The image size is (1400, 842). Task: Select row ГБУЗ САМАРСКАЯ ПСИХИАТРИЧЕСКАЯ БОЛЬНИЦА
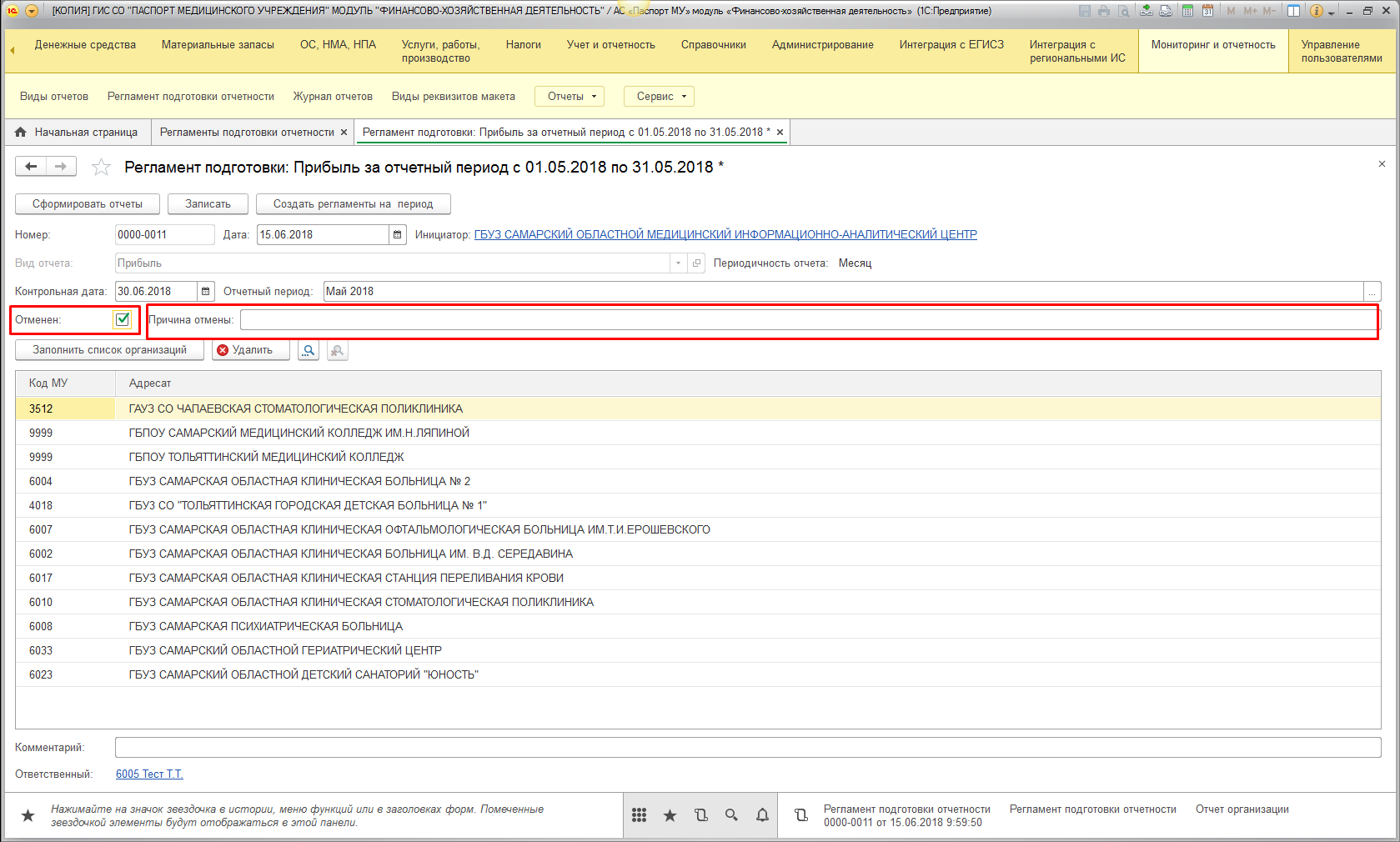tap(265, 626)
